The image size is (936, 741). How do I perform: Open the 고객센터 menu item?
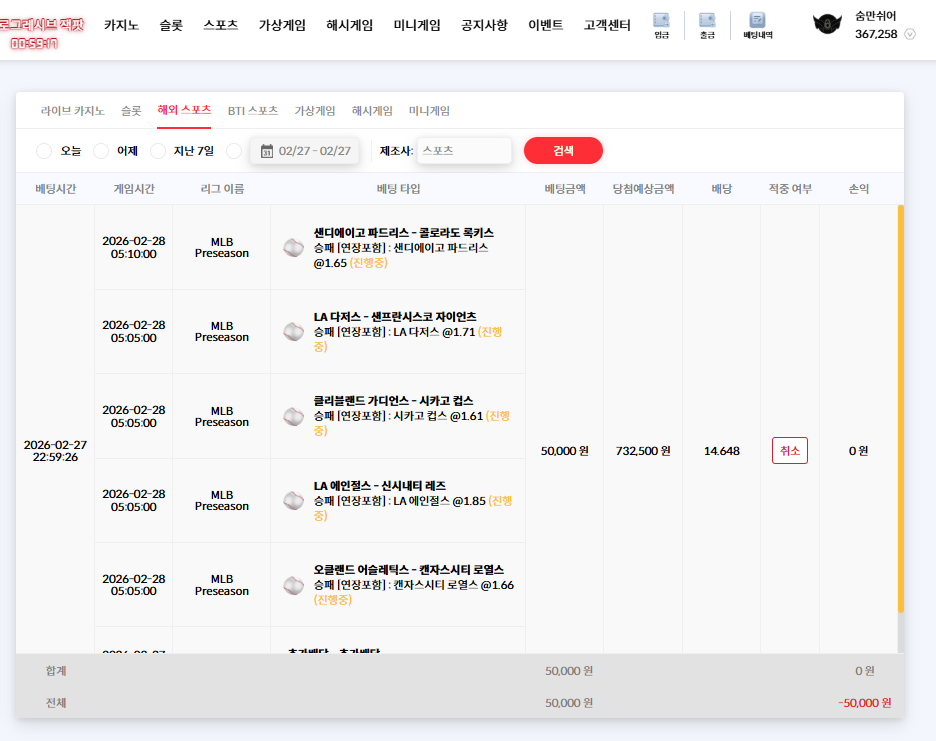607,25
